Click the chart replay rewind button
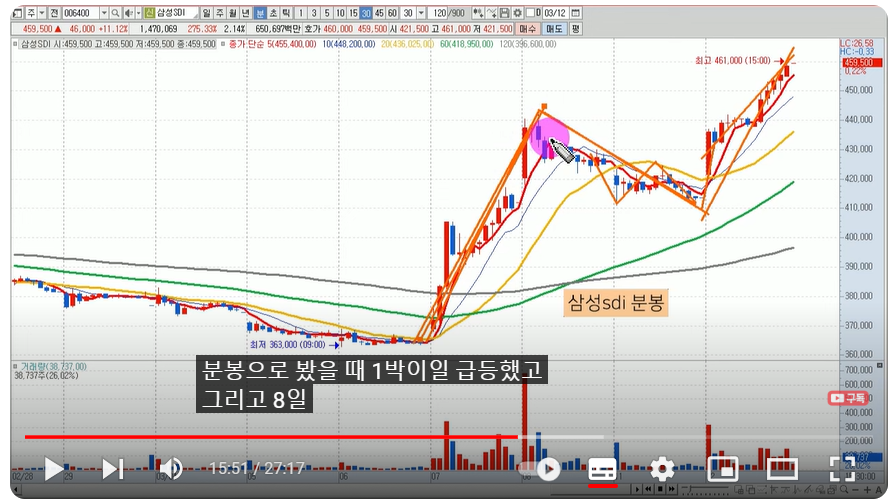893x503 pixels. [x=648, y=489]
